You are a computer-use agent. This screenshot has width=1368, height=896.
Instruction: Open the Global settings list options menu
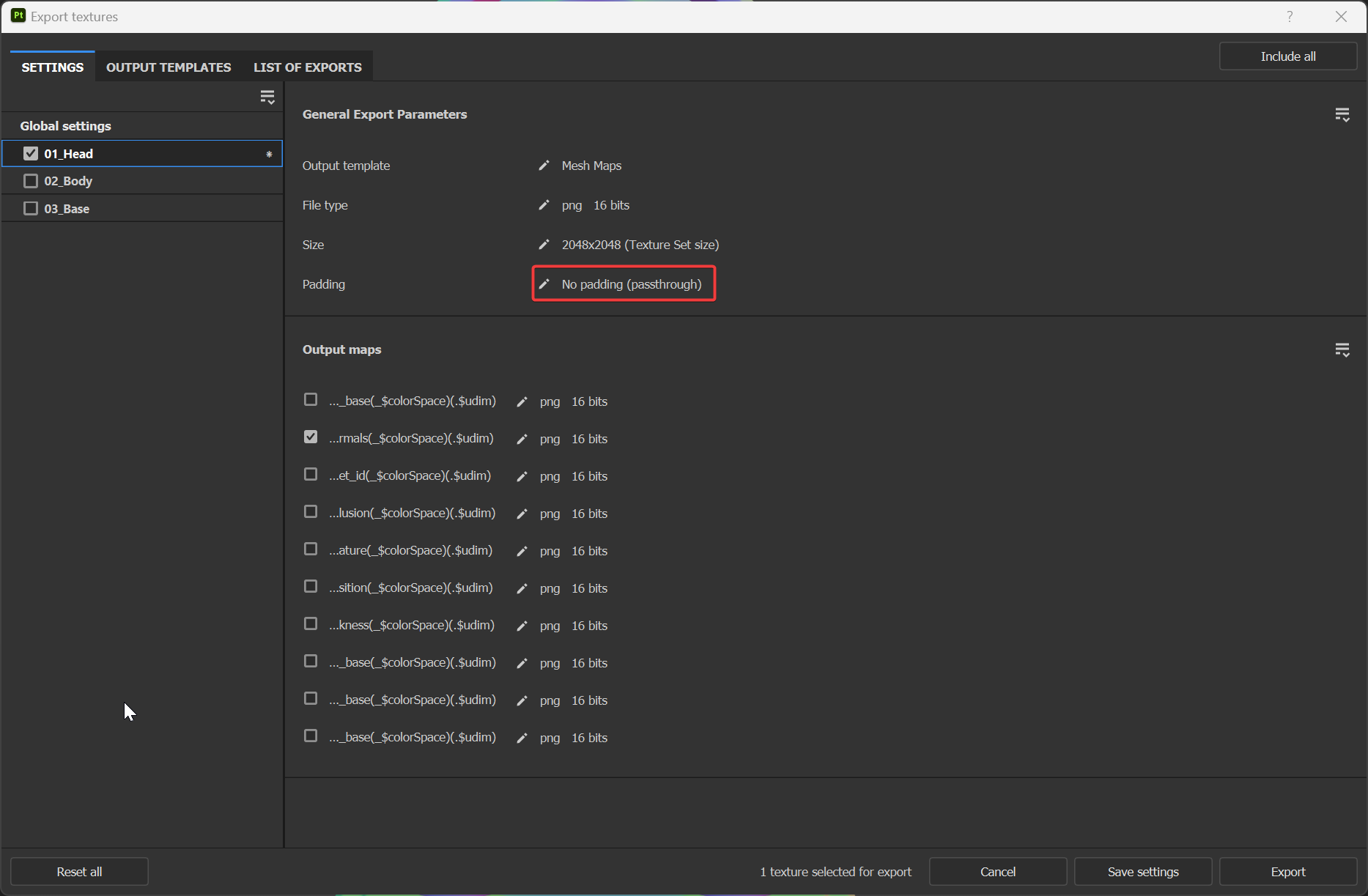point(267,96)
